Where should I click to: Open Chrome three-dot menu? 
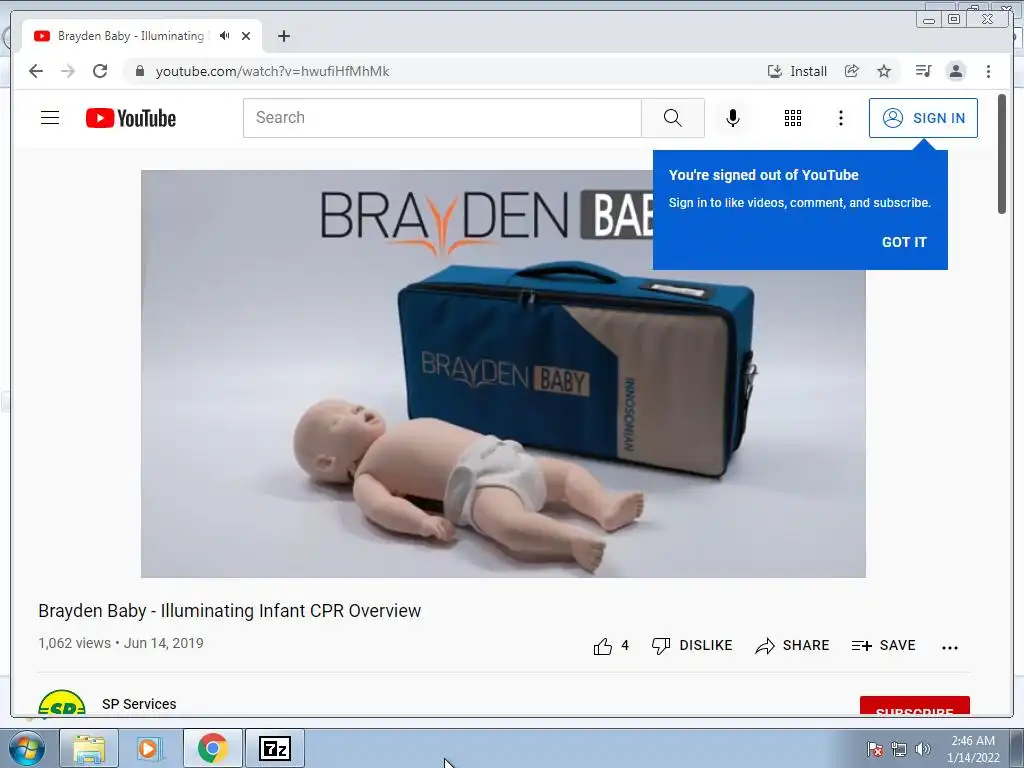[x=988, y=71]
